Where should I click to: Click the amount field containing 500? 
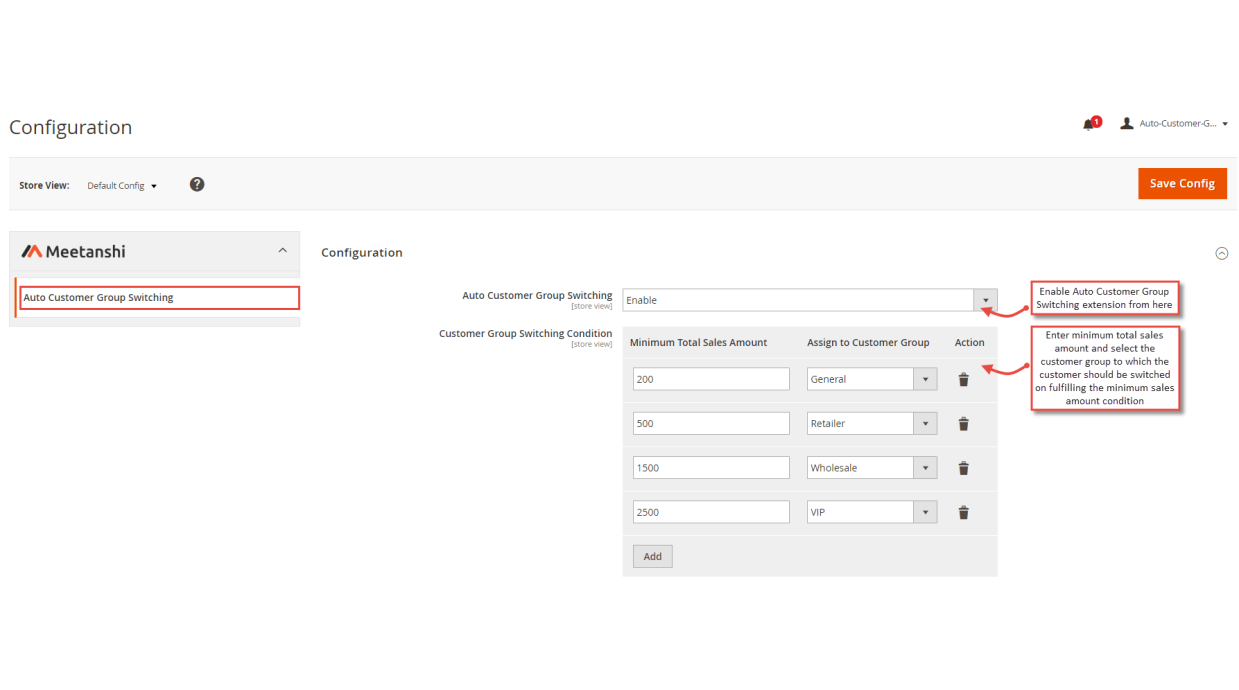click(711, 423)
